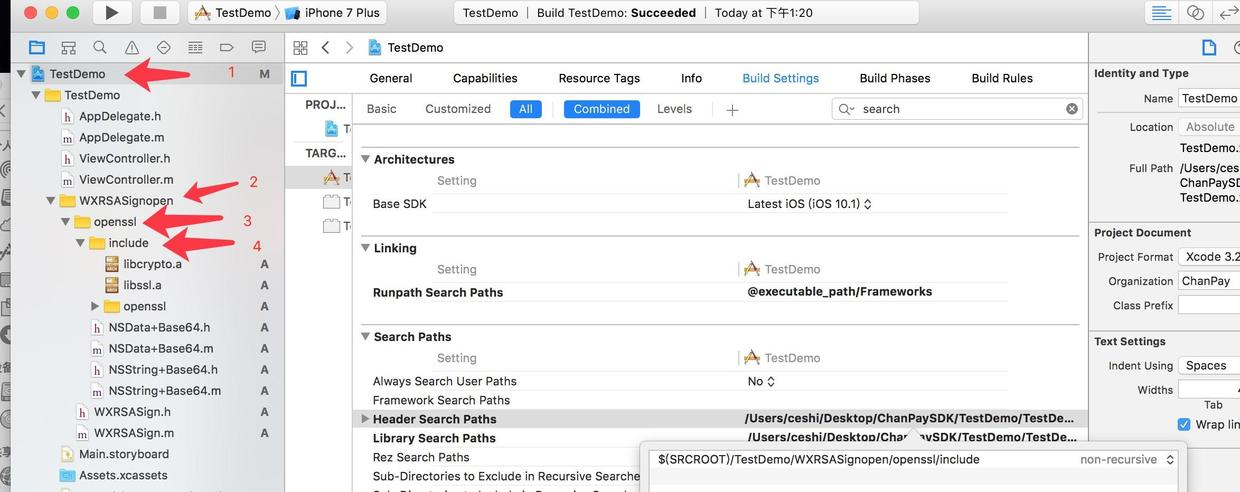Open the Issue navigator tab
The image size is (1240, 492).
[132, 47]
